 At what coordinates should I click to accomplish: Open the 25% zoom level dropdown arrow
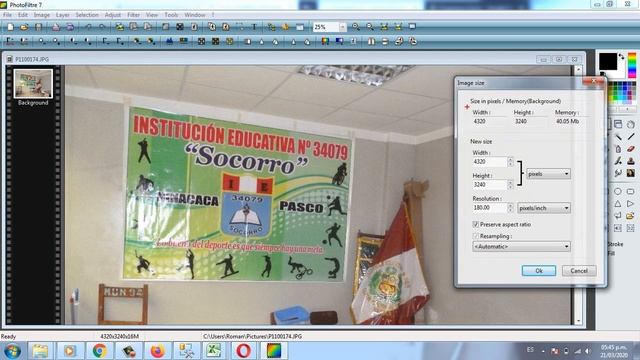click(x=342, y=27)
